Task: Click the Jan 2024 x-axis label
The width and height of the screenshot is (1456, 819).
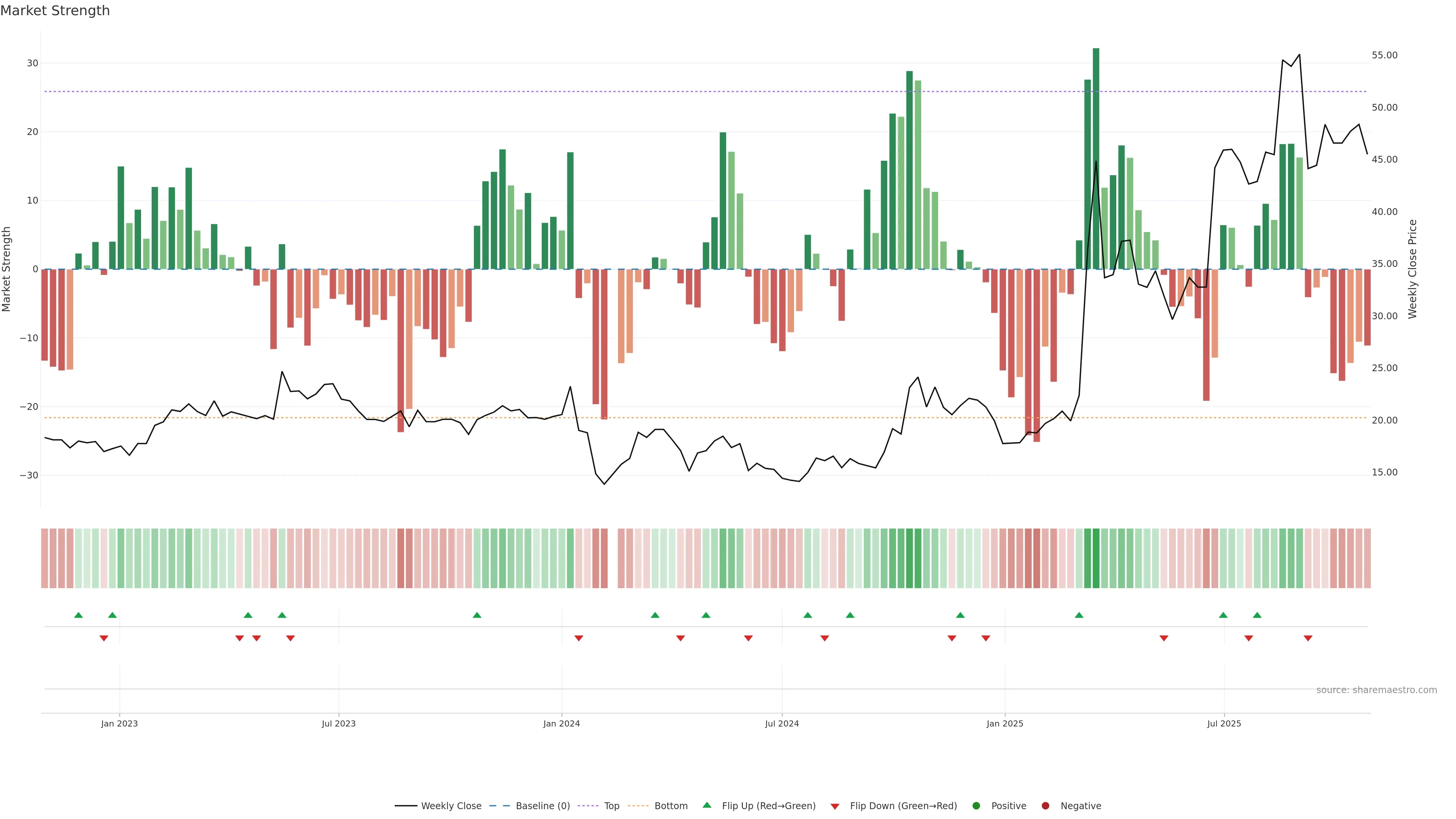Action: [x=561, y=723]
